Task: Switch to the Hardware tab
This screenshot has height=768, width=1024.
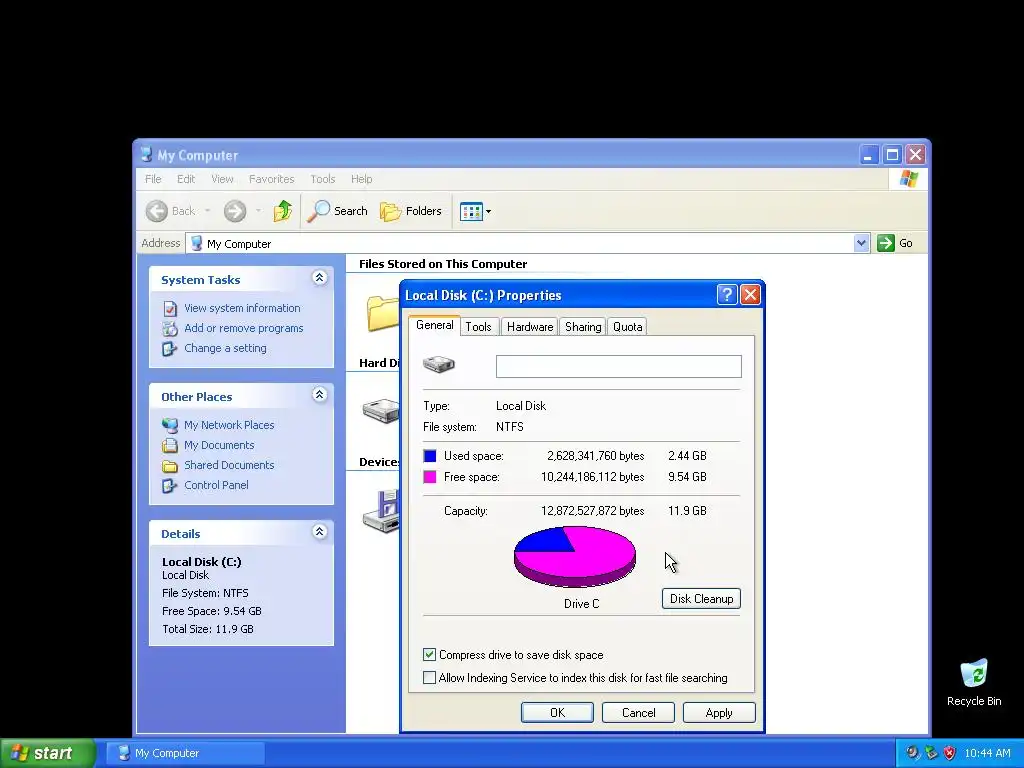Action: pyautogui.click(x=530, y=327)
